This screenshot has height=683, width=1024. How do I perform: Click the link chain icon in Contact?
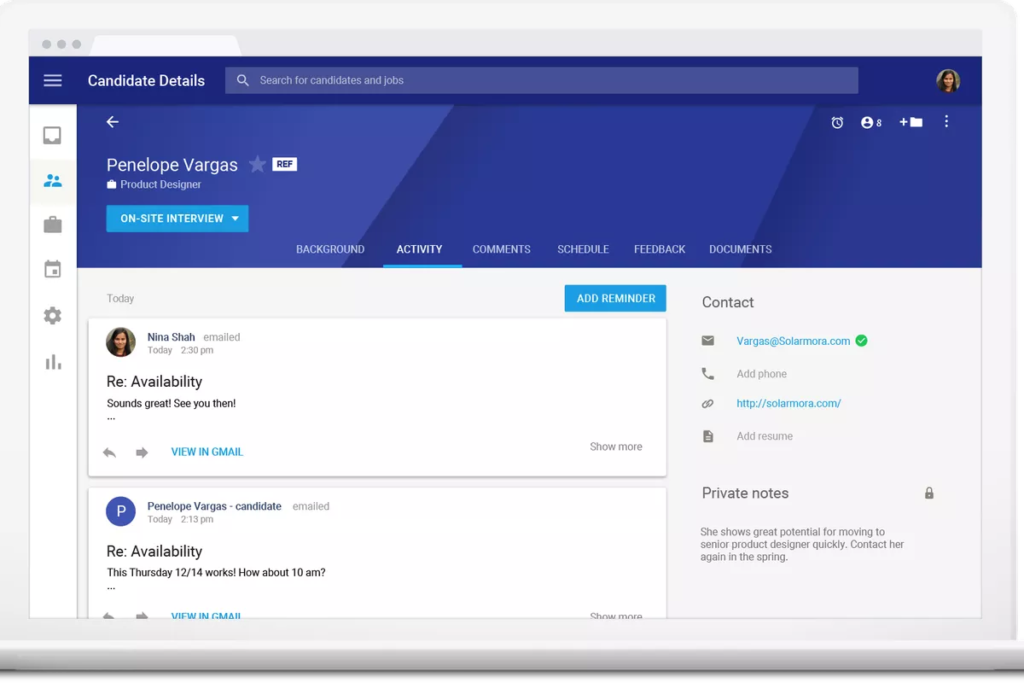(708, 404)
